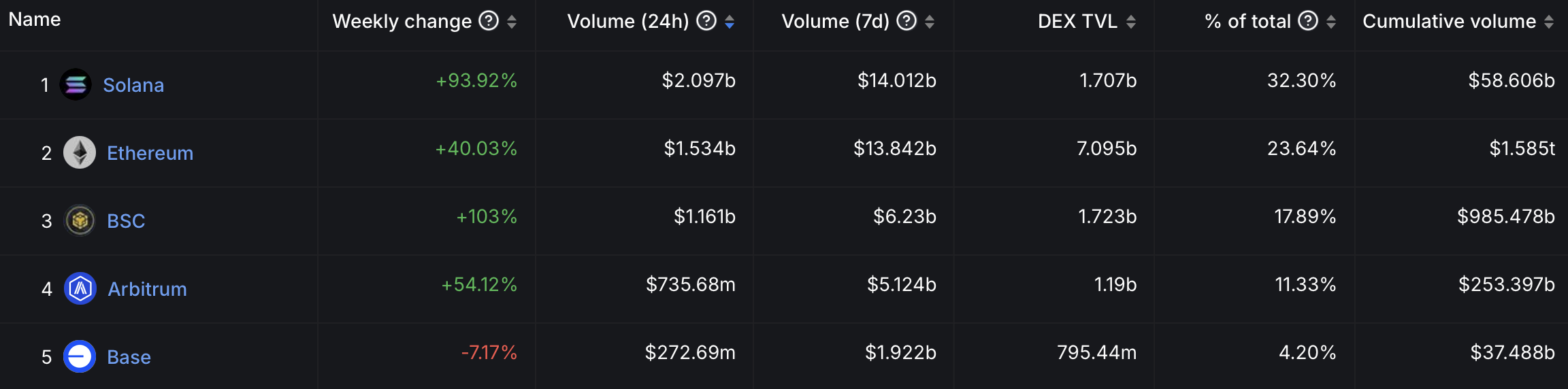Open the Arbitrum chain link
1568x389 pixels.
coord(147,289)
